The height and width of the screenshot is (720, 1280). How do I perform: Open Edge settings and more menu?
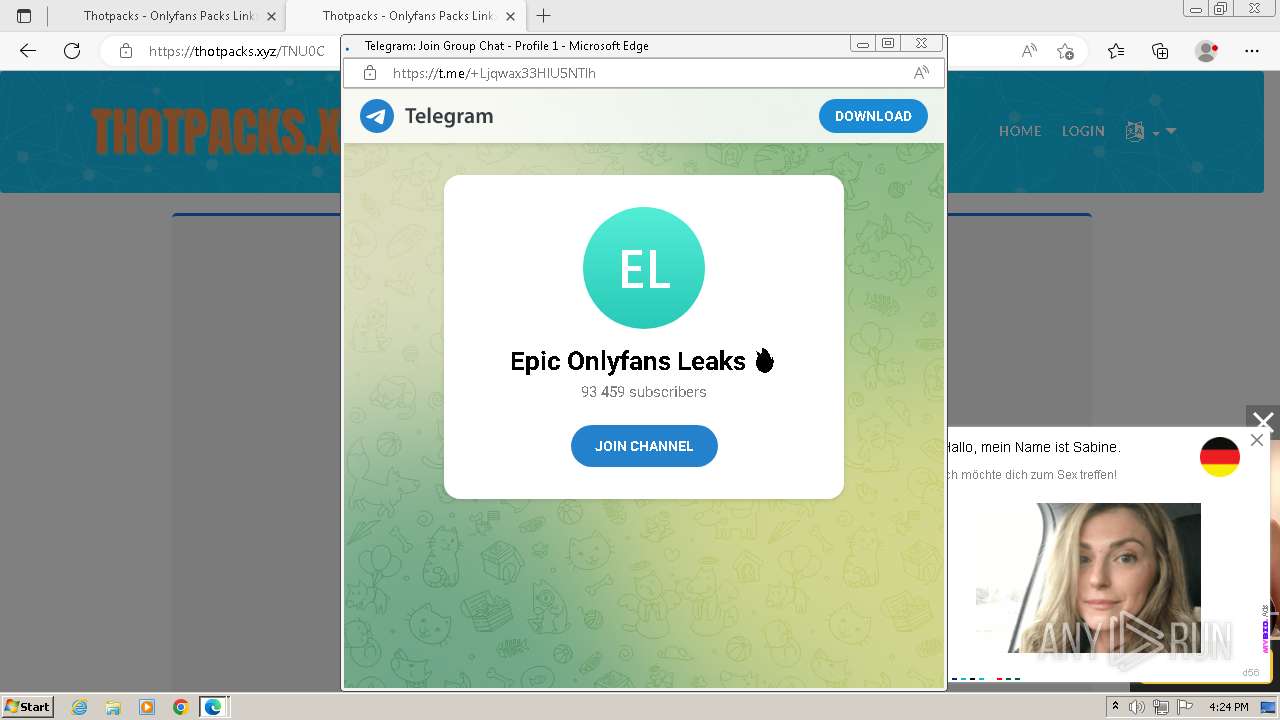[1252, 51]
